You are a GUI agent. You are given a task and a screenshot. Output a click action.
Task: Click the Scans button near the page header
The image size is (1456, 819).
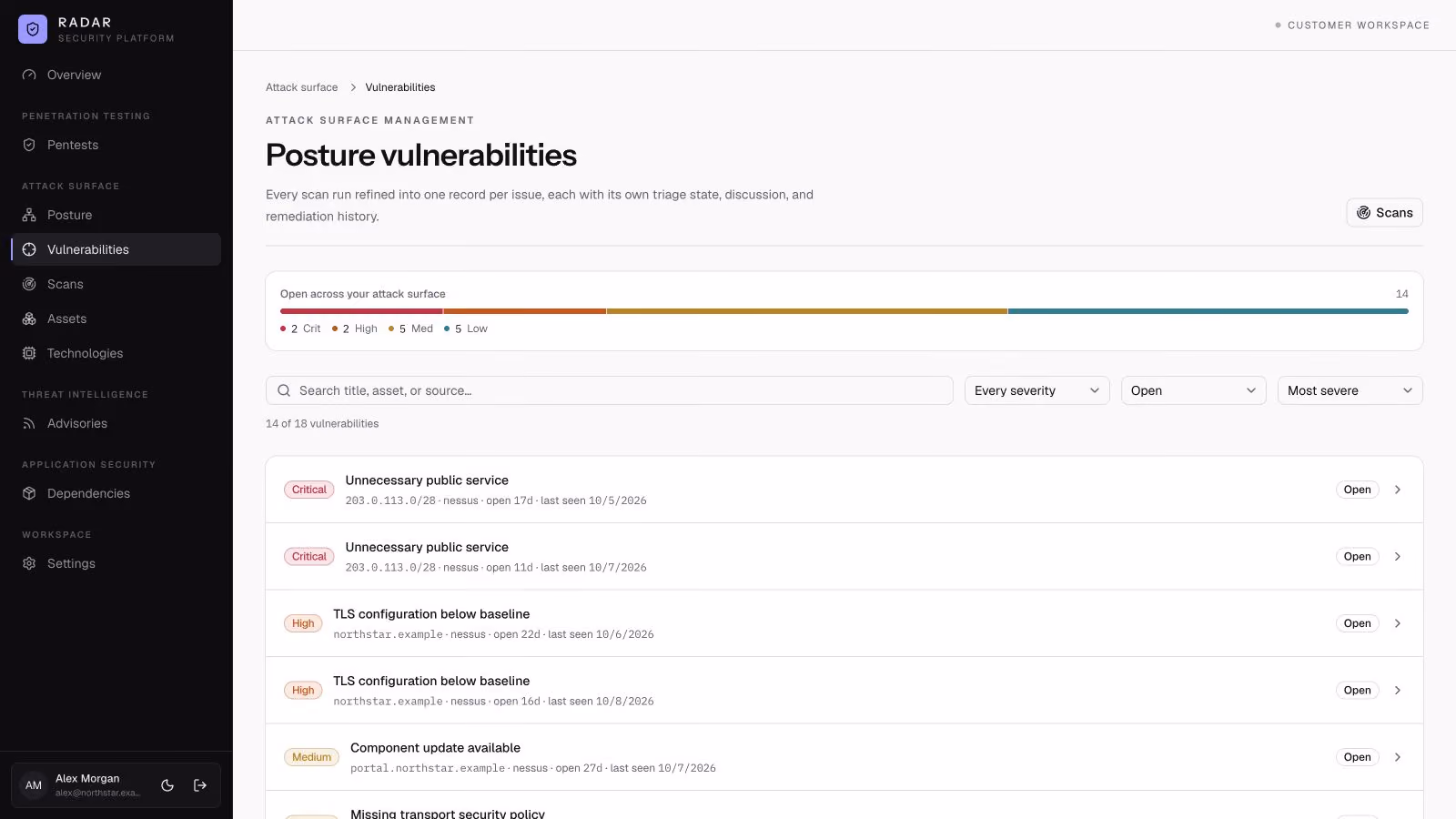pos(1384,212)
